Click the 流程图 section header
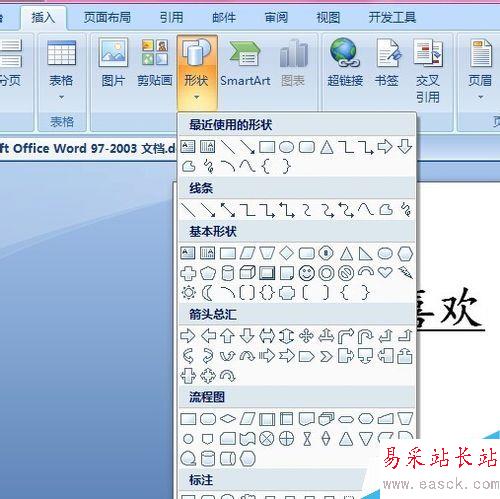500x499 pixels. click(207, 397)
